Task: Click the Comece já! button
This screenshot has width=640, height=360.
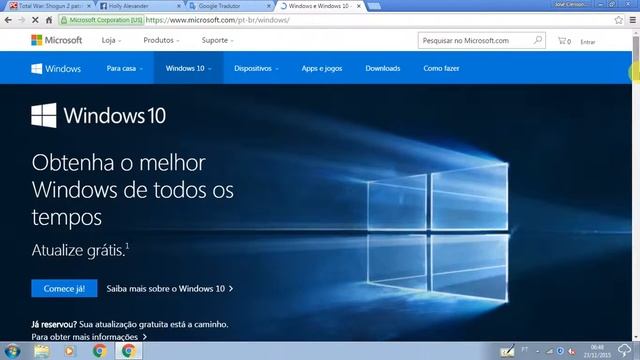Action: click(x=64, y=289)
